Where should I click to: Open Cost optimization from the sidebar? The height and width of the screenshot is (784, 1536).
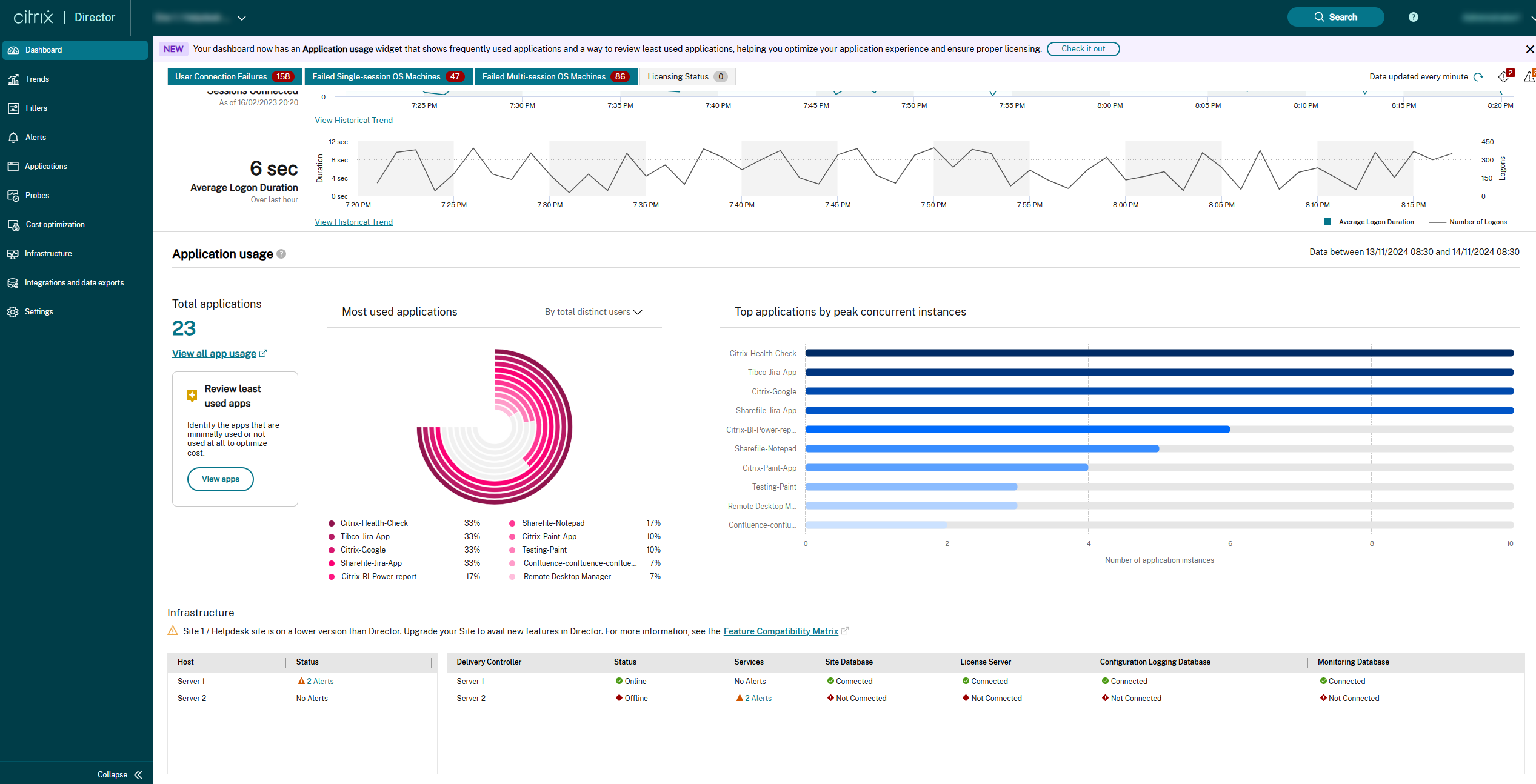(55, 224)
